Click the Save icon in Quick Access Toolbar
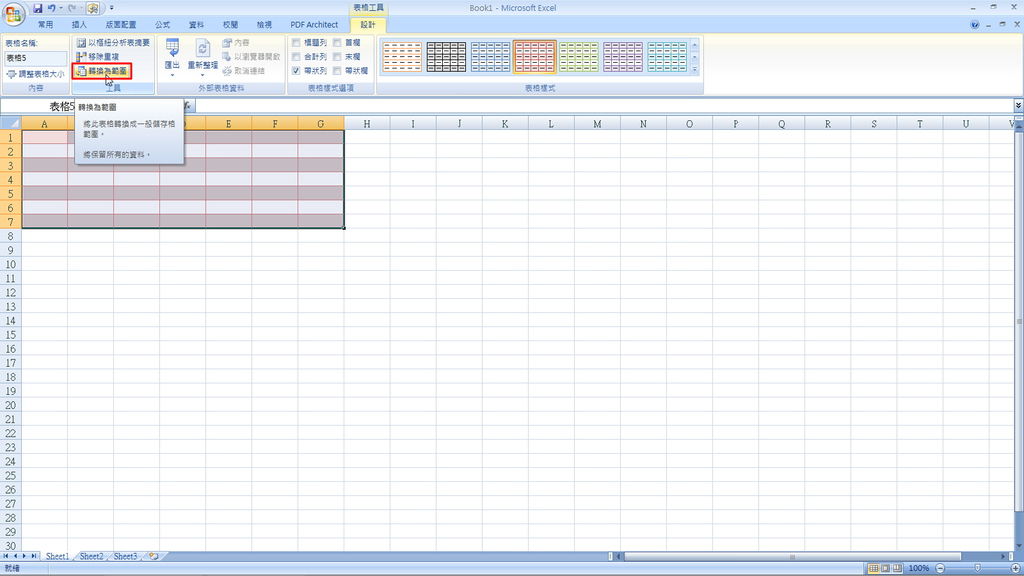This screenshot has height=576, width=1024. [x=38, y=8]
